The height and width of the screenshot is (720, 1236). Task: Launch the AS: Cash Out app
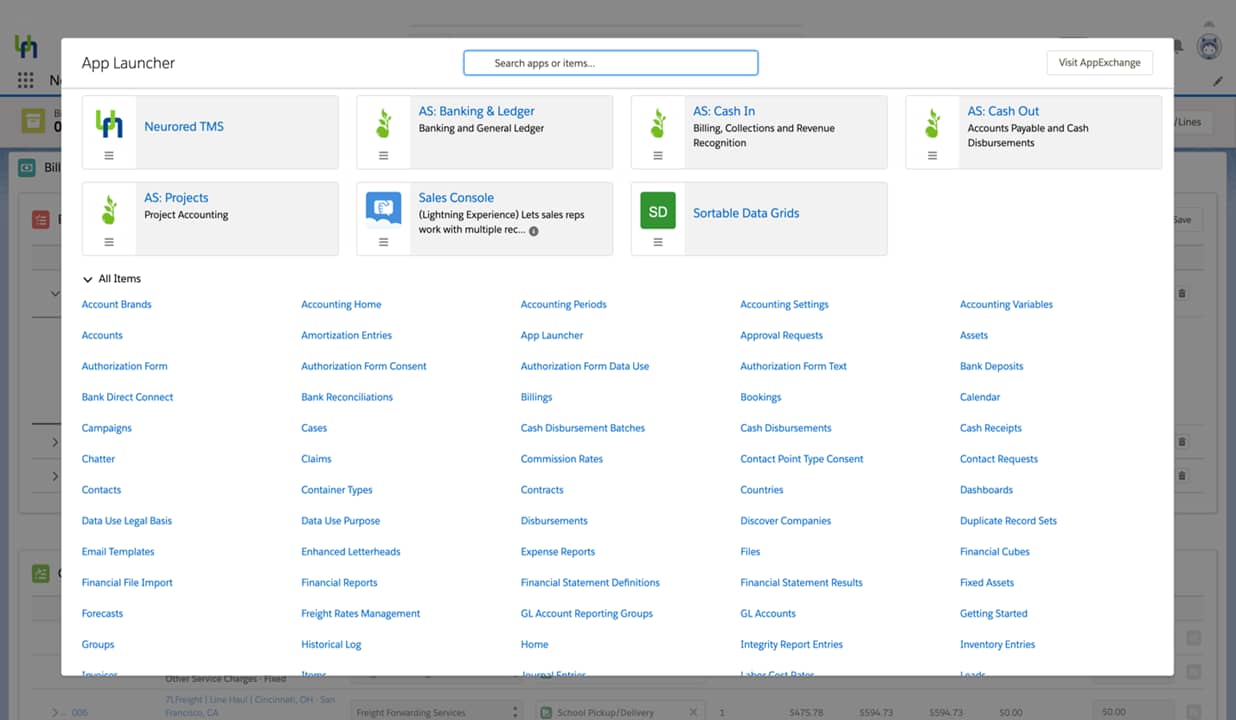coord(1003,111)
